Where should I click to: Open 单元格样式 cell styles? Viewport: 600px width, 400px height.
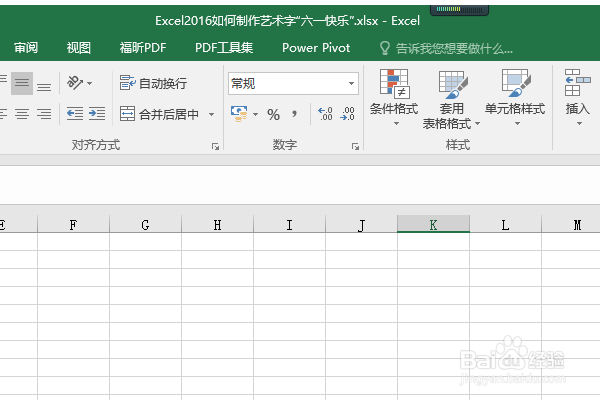click(x=515, y=98)
